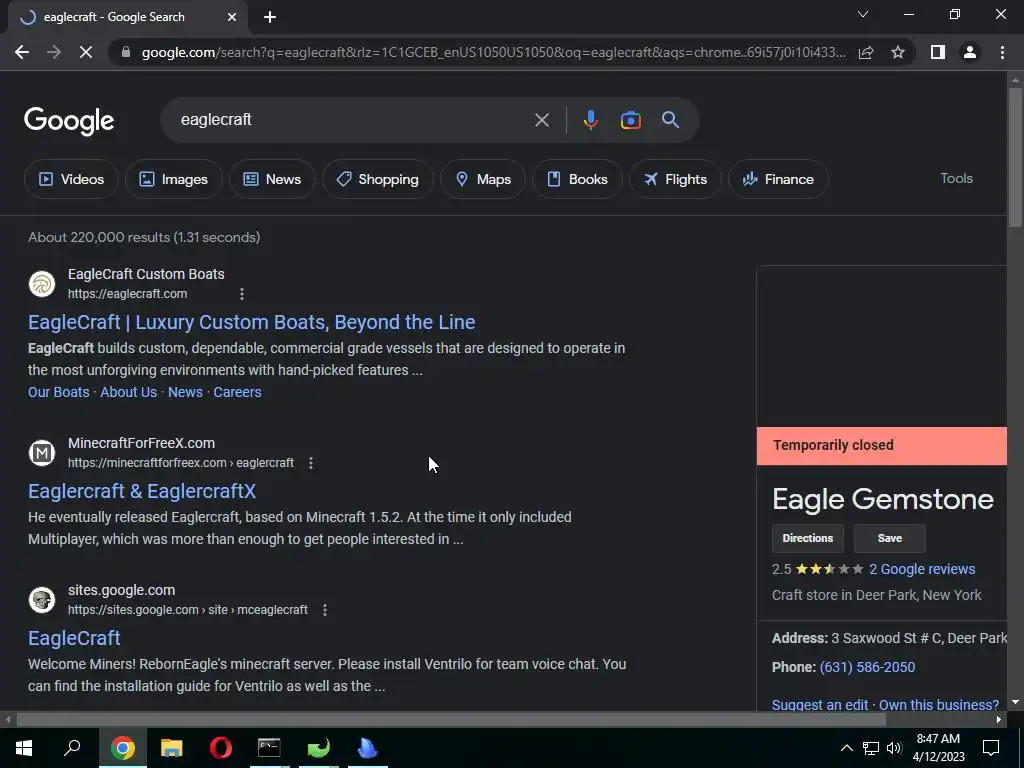Click the address bar URL
1024x768 pixels.
tap(493, 52)
